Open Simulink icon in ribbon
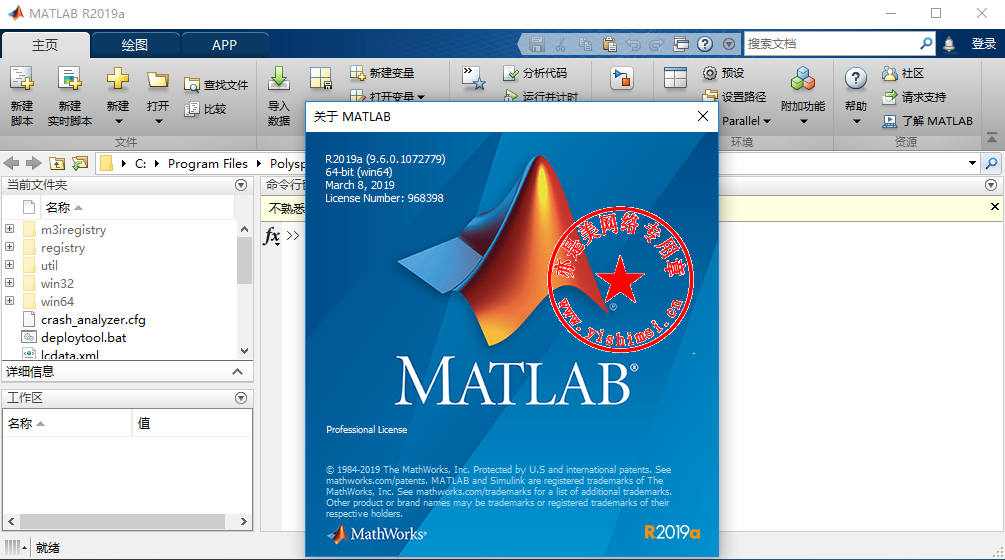 pyautogui.click(x=622, y=78)
